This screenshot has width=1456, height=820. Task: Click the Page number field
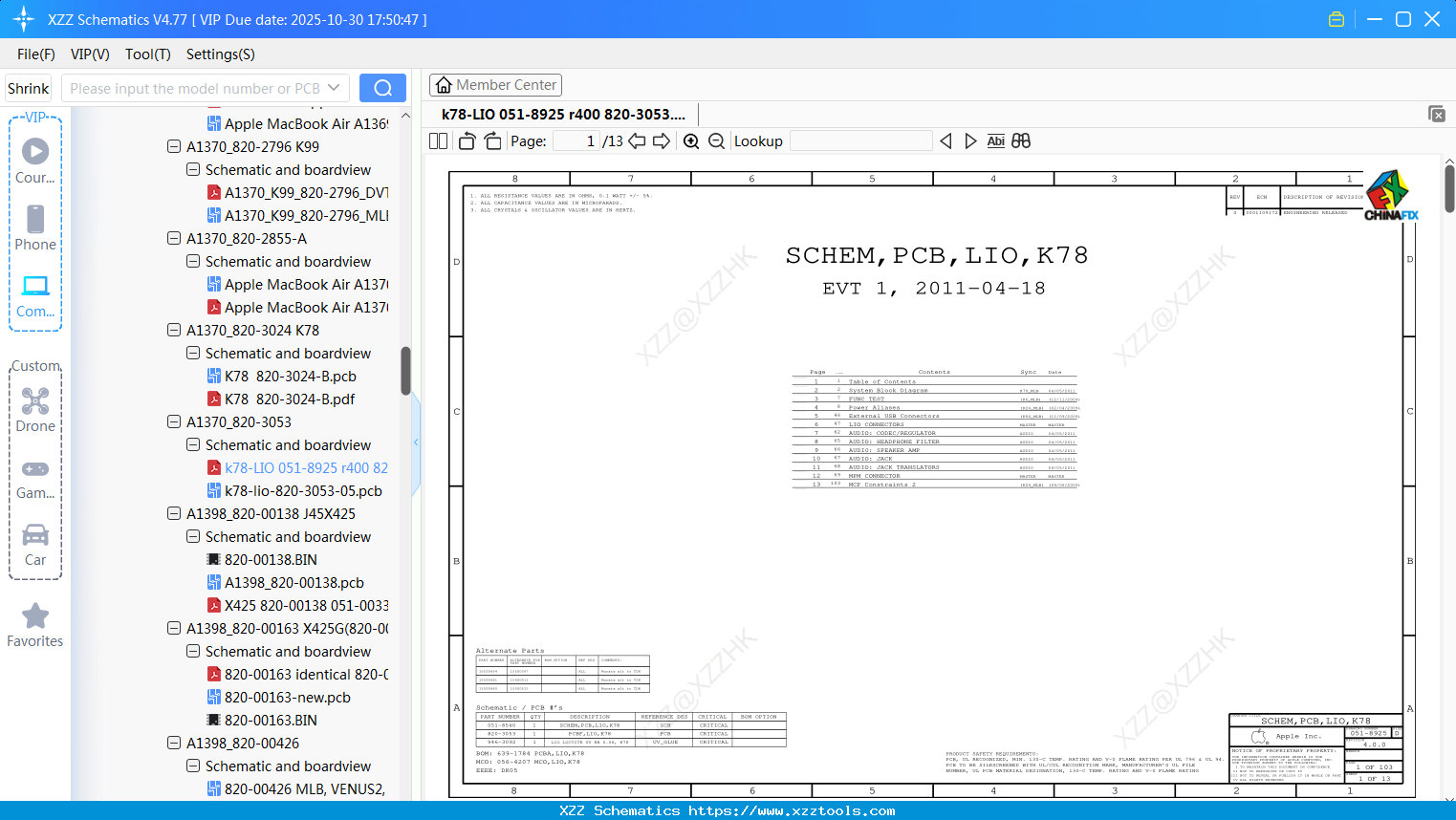click(576, 141)
